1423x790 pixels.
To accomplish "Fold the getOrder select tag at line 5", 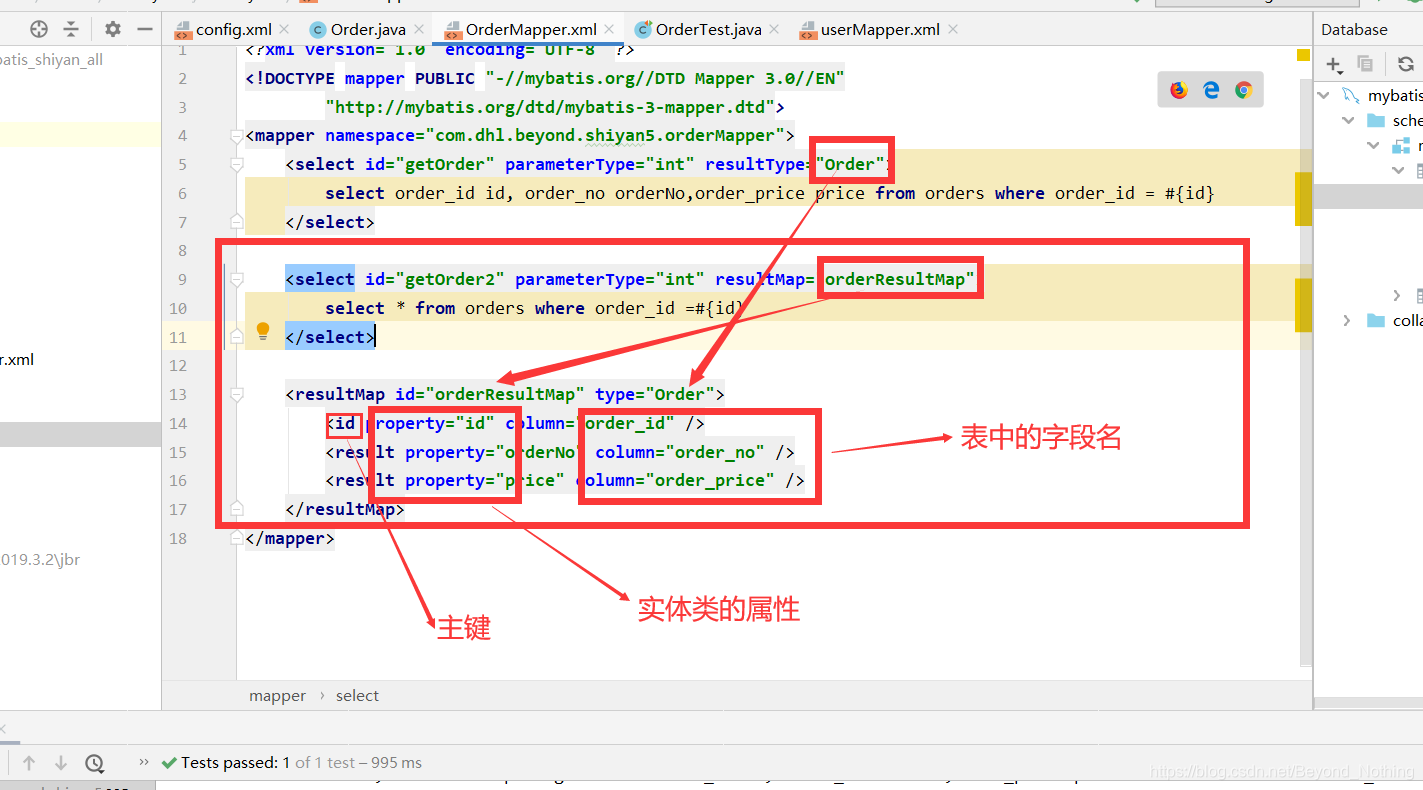I will tap(237, 164).
